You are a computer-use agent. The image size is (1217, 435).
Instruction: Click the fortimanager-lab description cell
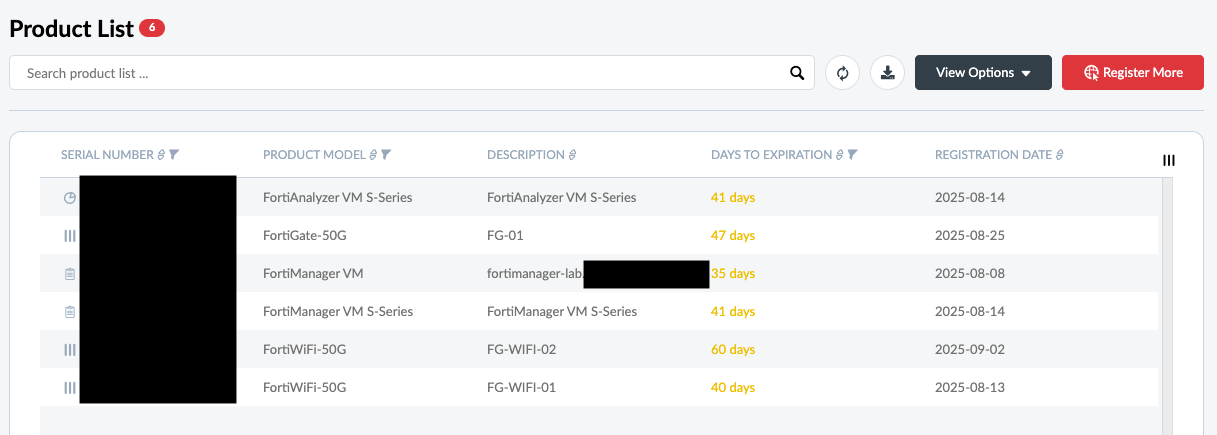(x=534, y=274)
